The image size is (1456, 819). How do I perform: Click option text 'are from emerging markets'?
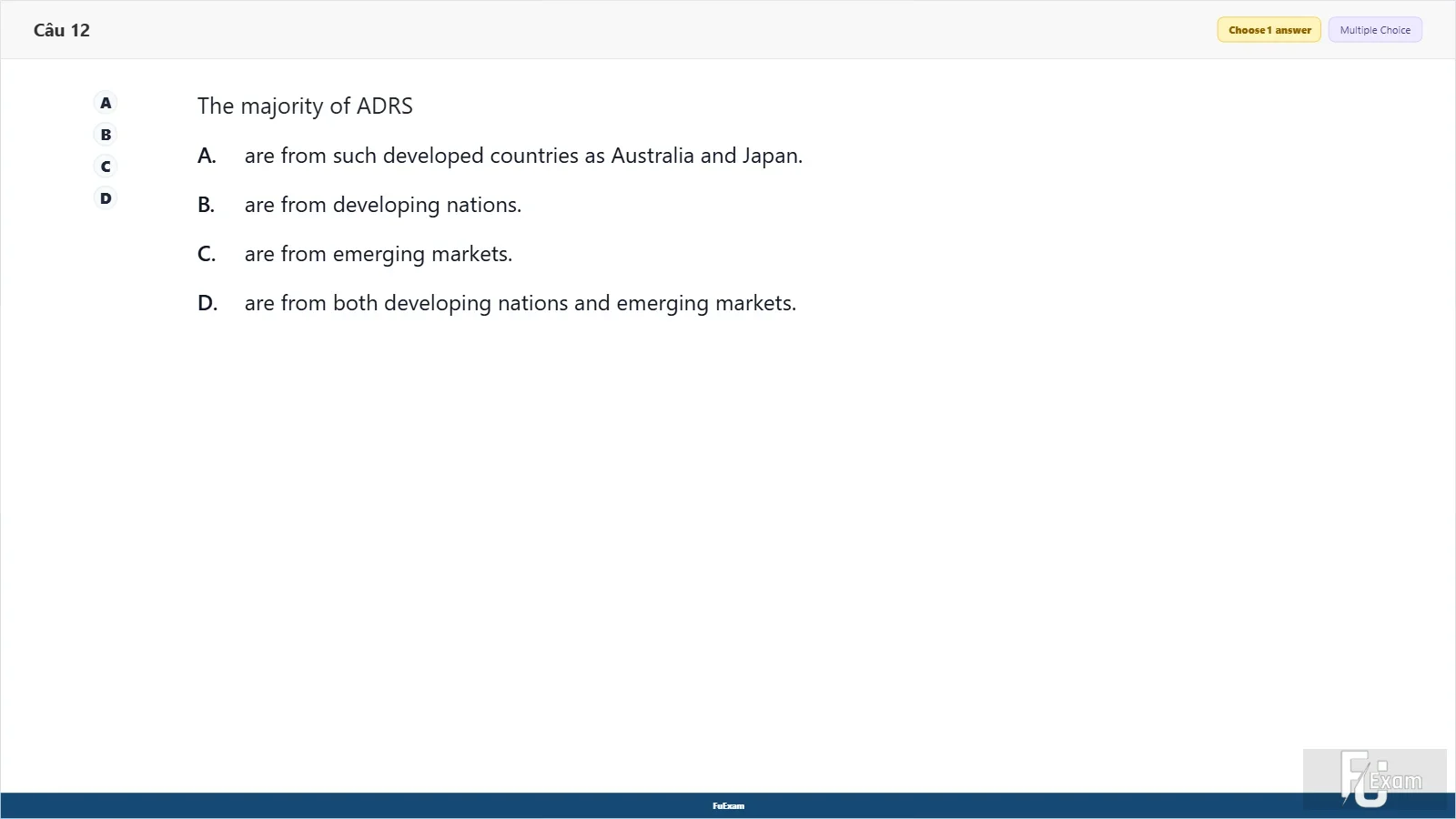[379, 255]
